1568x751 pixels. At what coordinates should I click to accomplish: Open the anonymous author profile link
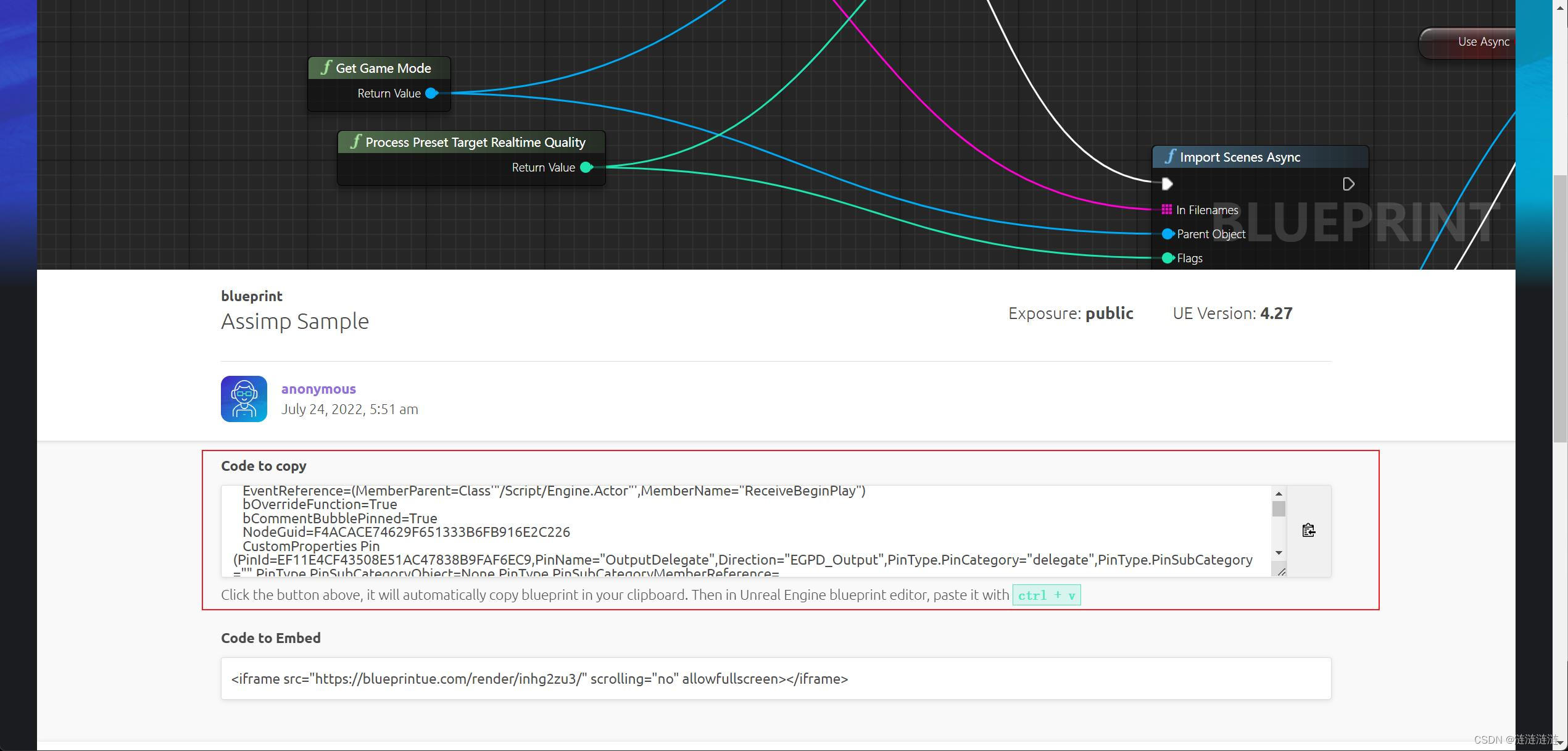tap(318, 389)
